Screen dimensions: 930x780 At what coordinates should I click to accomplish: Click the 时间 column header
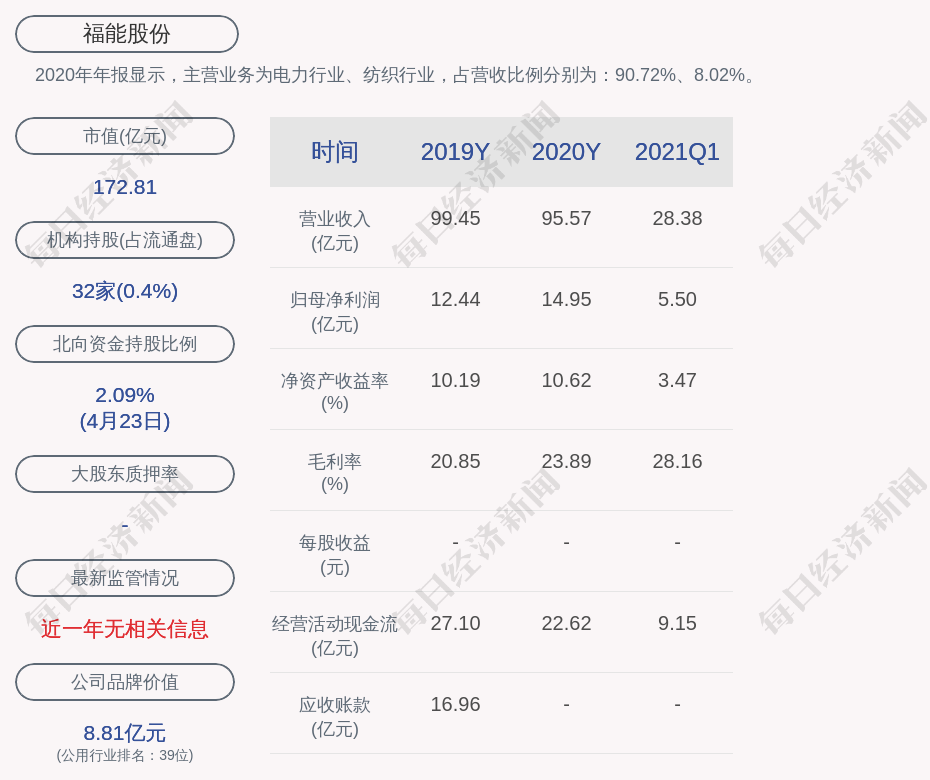(335, 152)
